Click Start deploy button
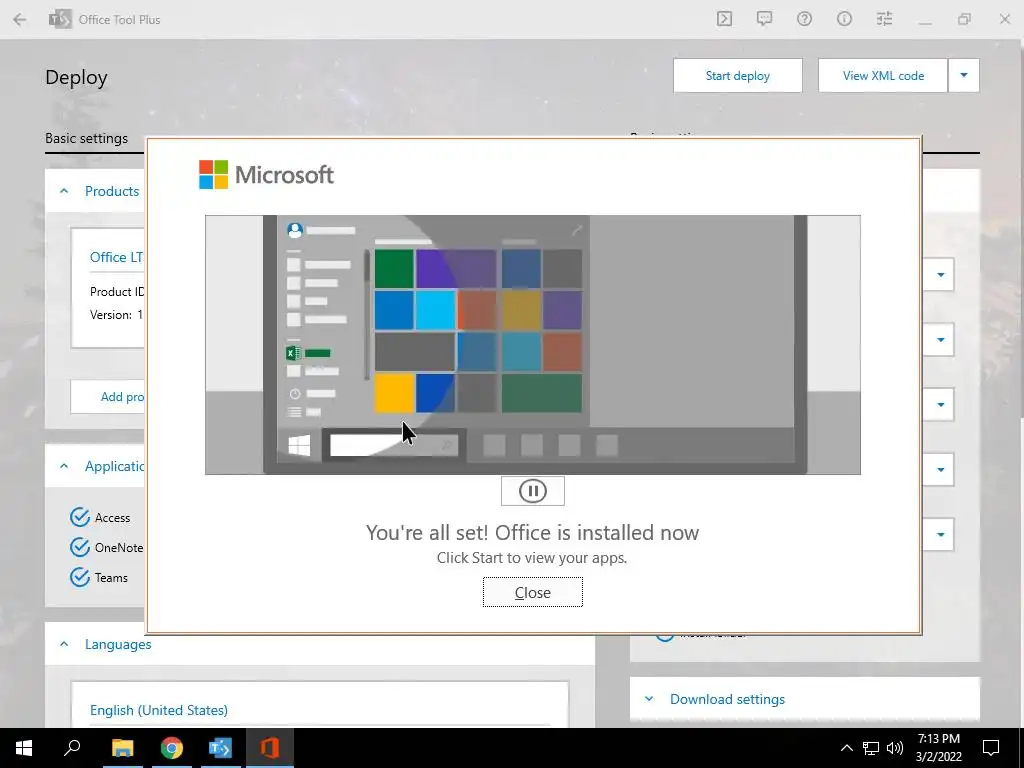The width and height of the screenshot is (1024, 768). click(x=737, y=76)
